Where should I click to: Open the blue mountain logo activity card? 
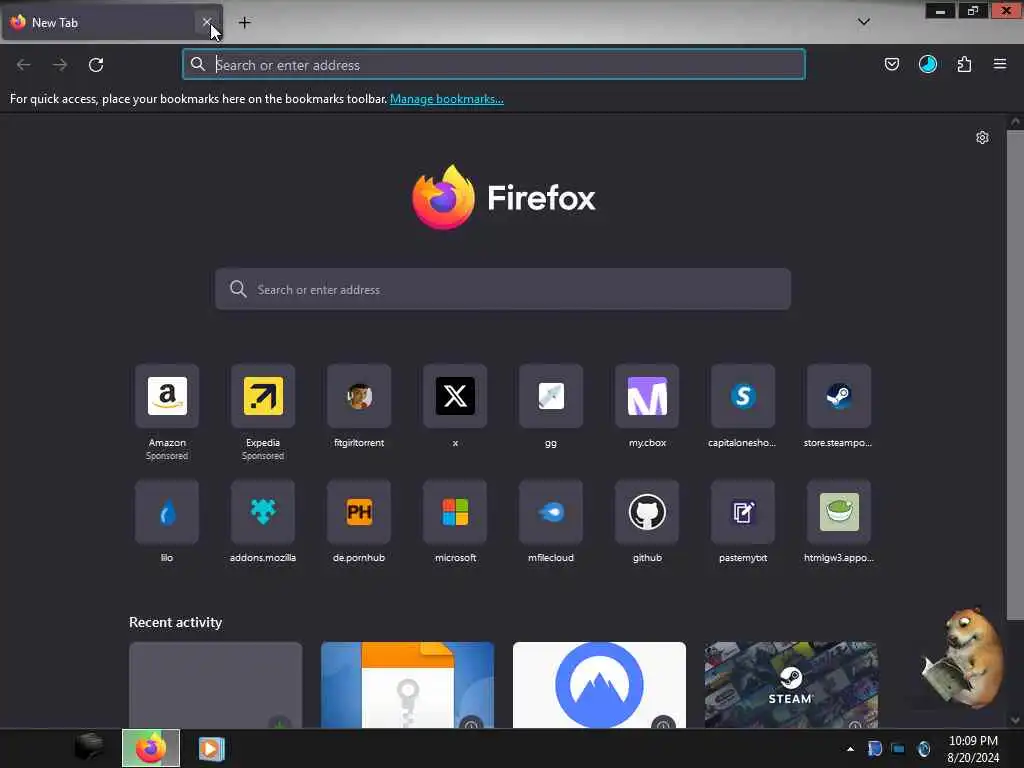pos(600,684)
